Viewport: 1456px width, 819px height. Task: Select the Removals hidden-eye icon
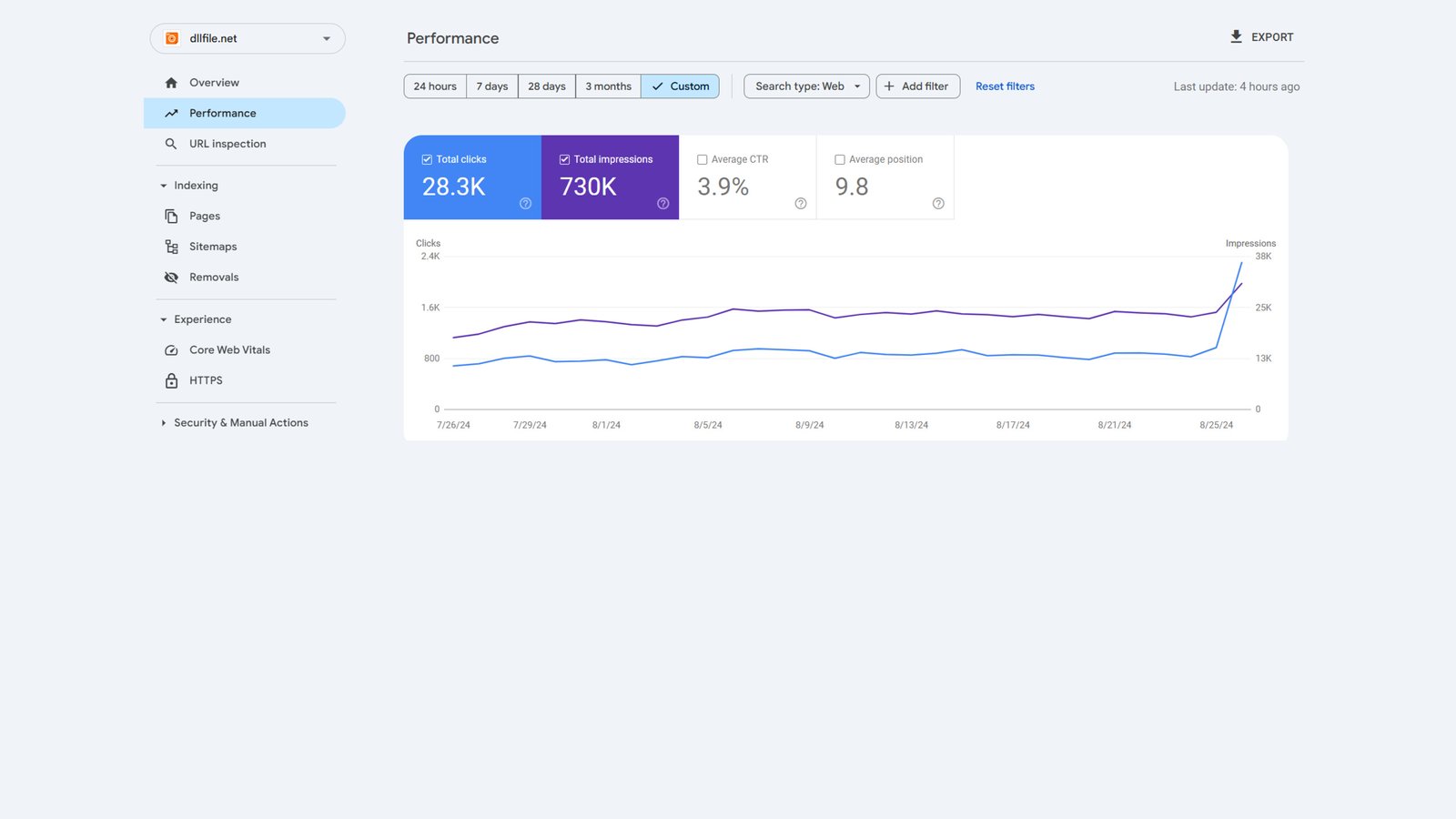point(171,277)
